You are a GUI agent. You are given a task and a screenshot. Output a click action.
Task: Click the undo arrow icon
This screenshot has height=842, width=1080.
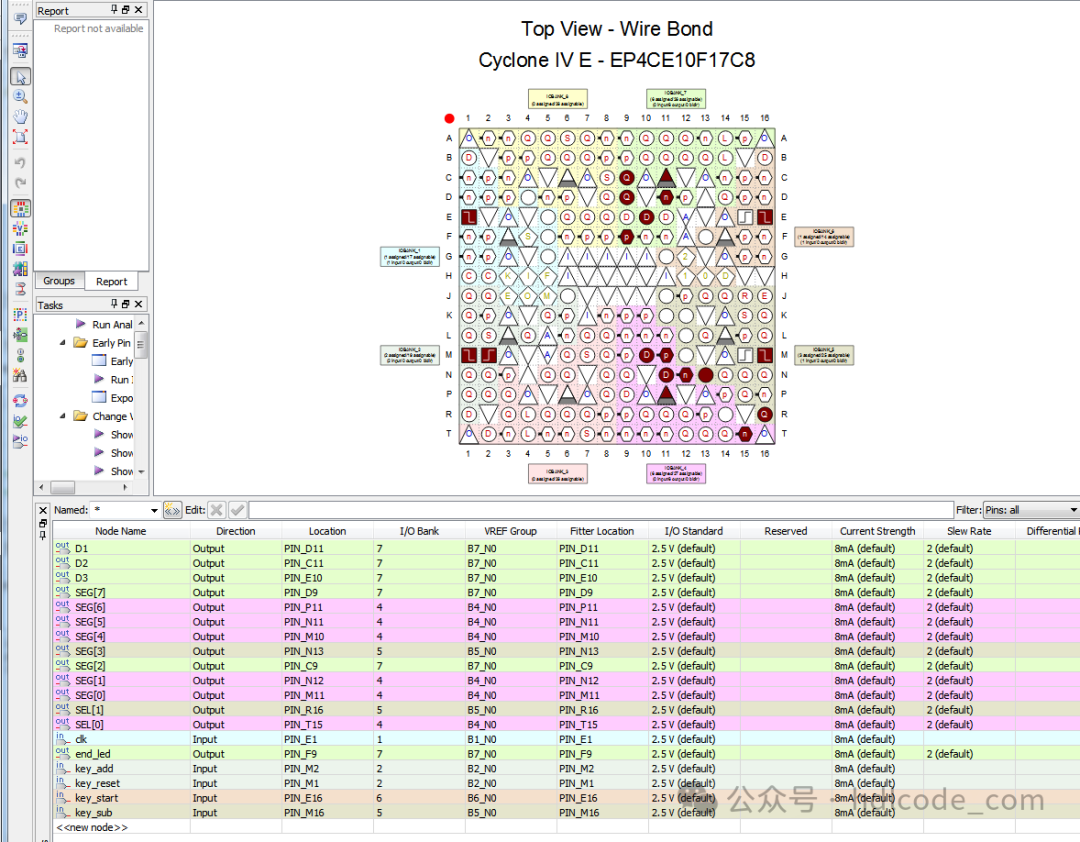coord(21,163)
